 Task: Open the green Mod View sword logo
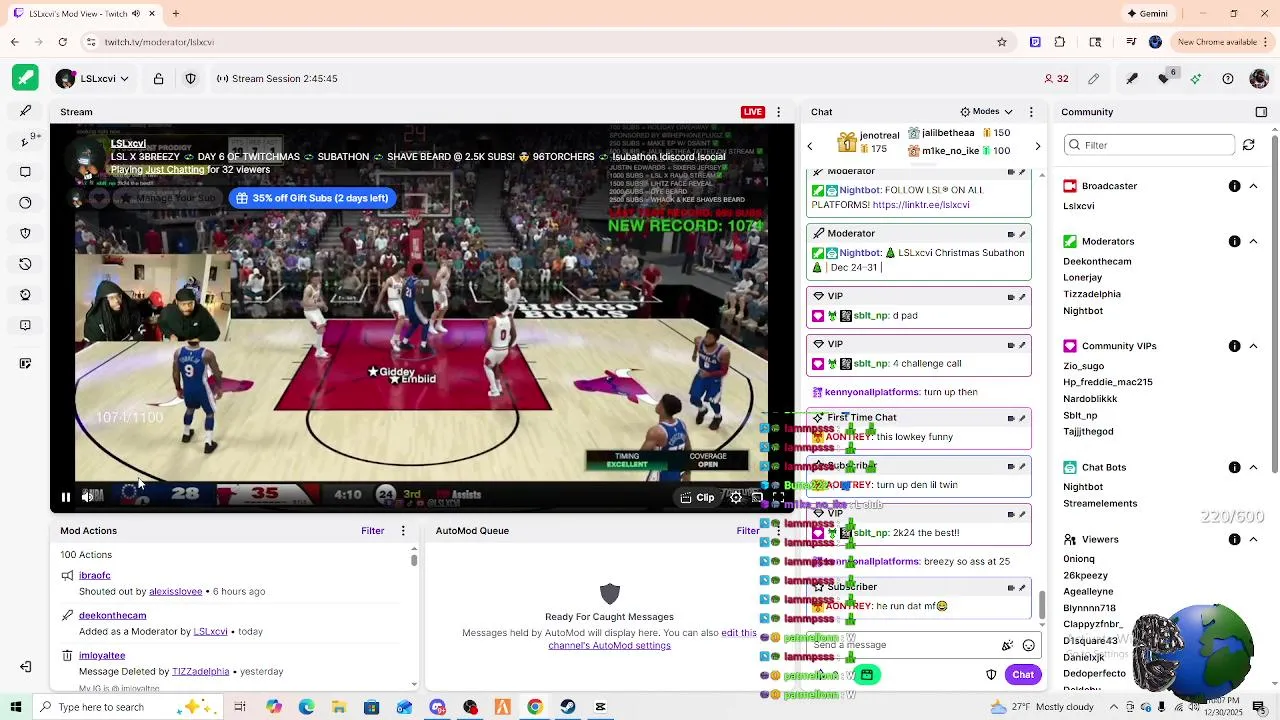click(x=25, y=78)
